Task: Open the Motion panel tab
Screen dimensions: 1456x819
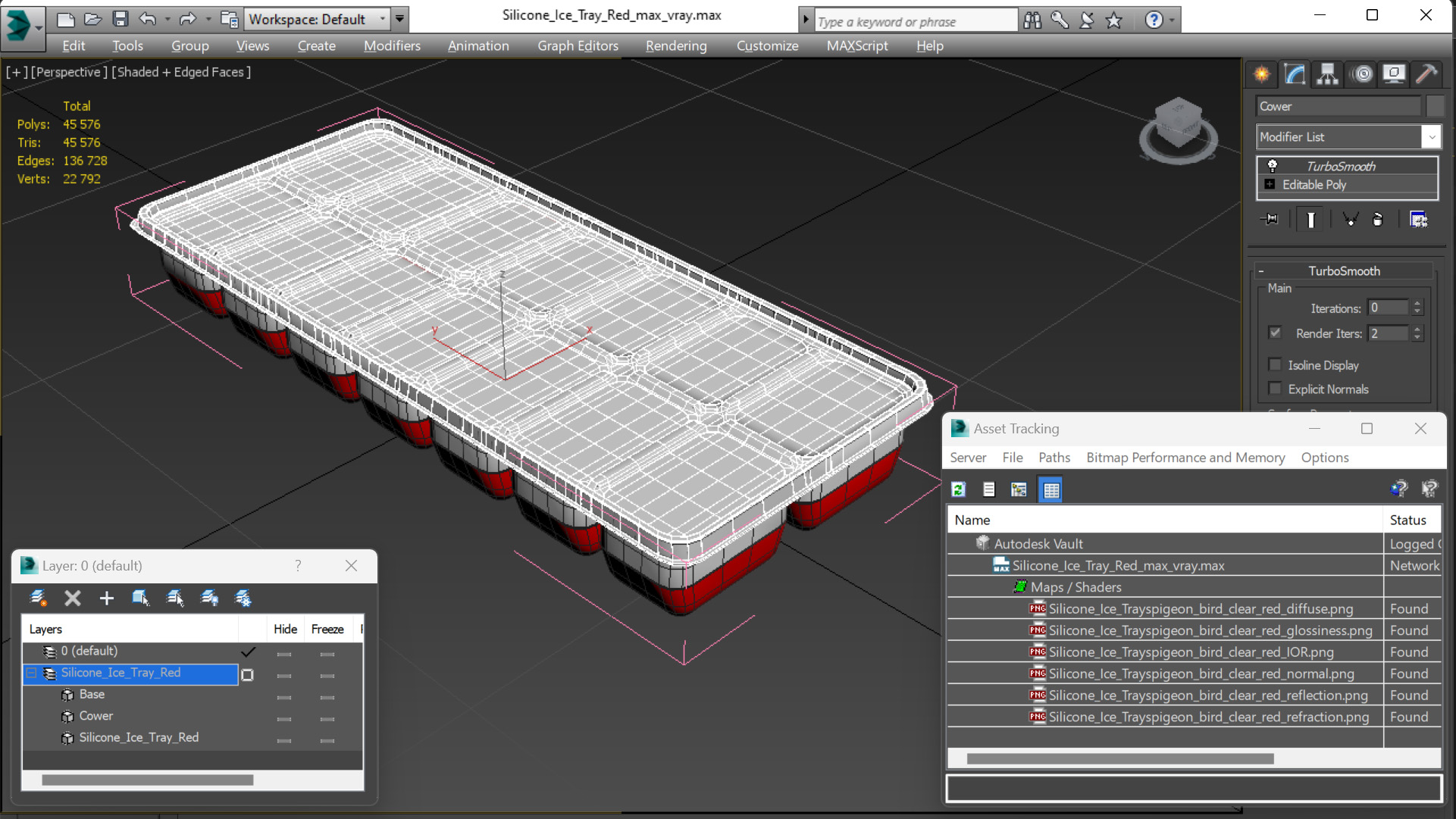Action: pyautogui.click(x=1362, y=74)
